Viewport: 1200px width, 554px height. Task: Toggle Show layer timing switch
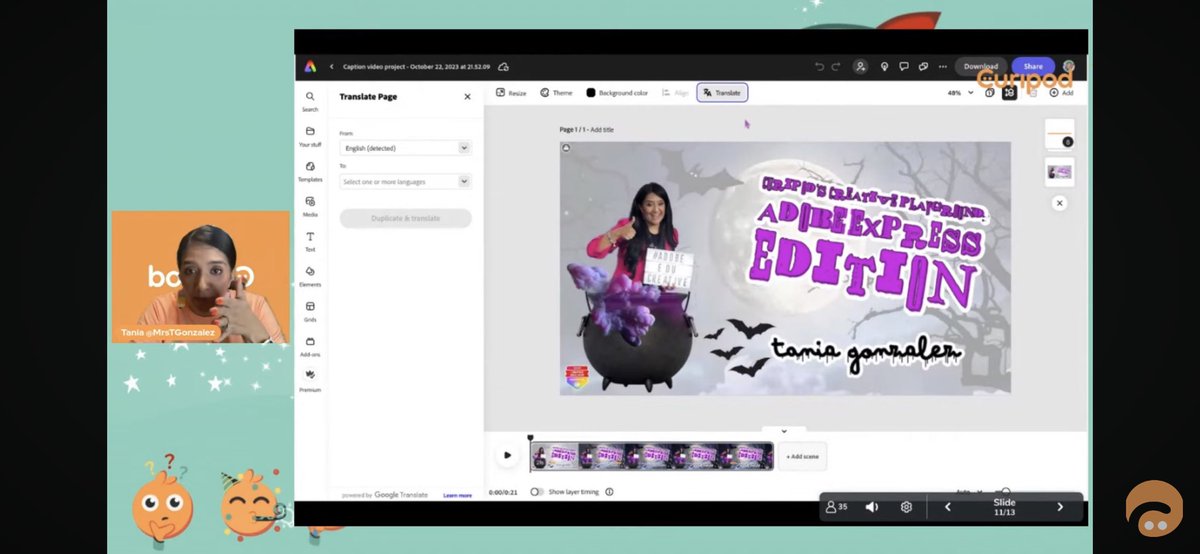(x=537, y=492)
